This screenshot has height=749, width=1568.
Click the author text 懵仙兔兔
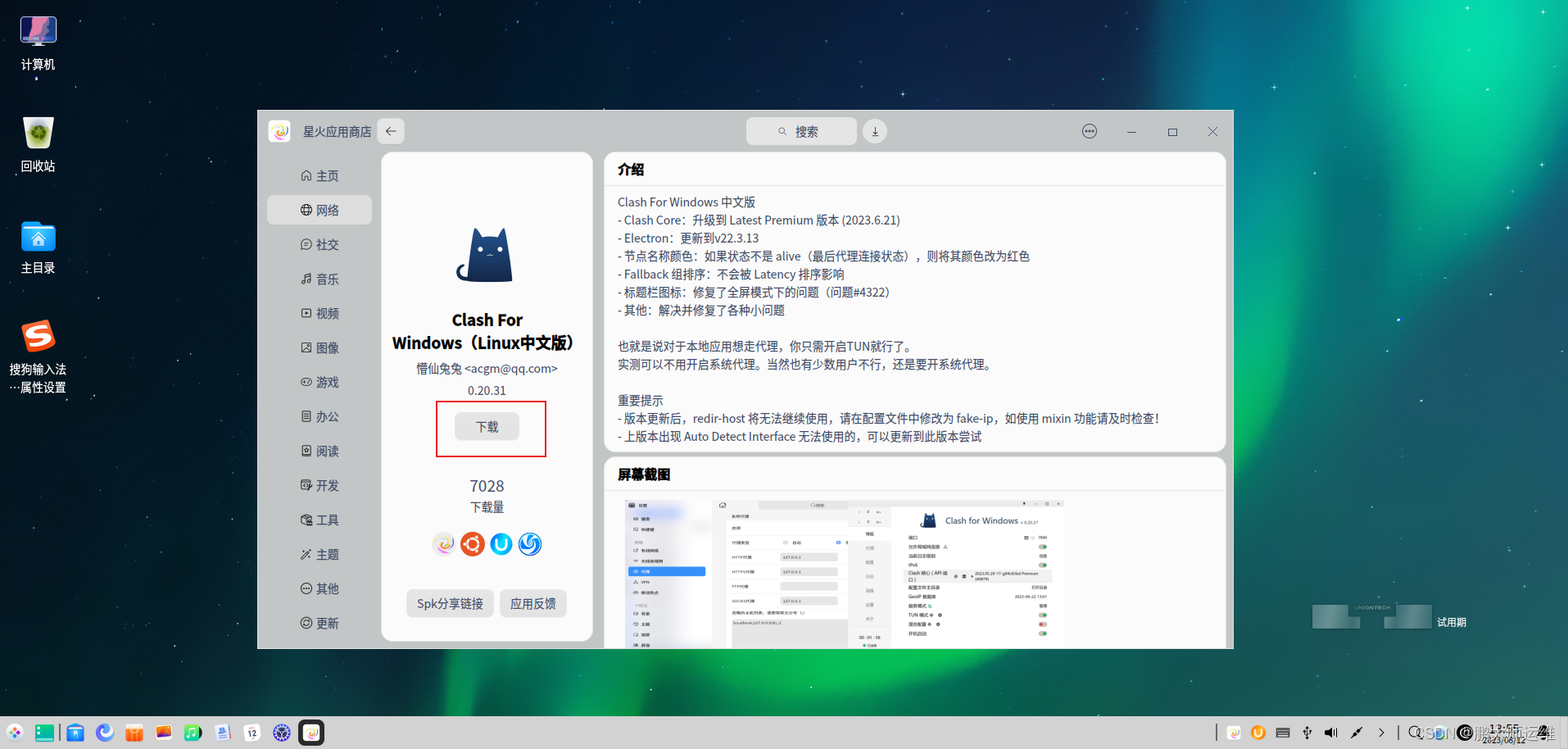point(439,369)
